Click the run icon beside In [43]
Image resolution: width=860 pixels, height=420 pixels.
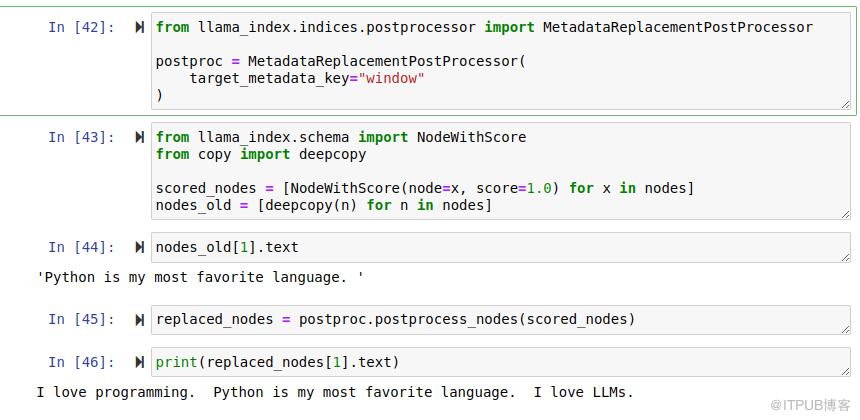[x=139, y=137]
